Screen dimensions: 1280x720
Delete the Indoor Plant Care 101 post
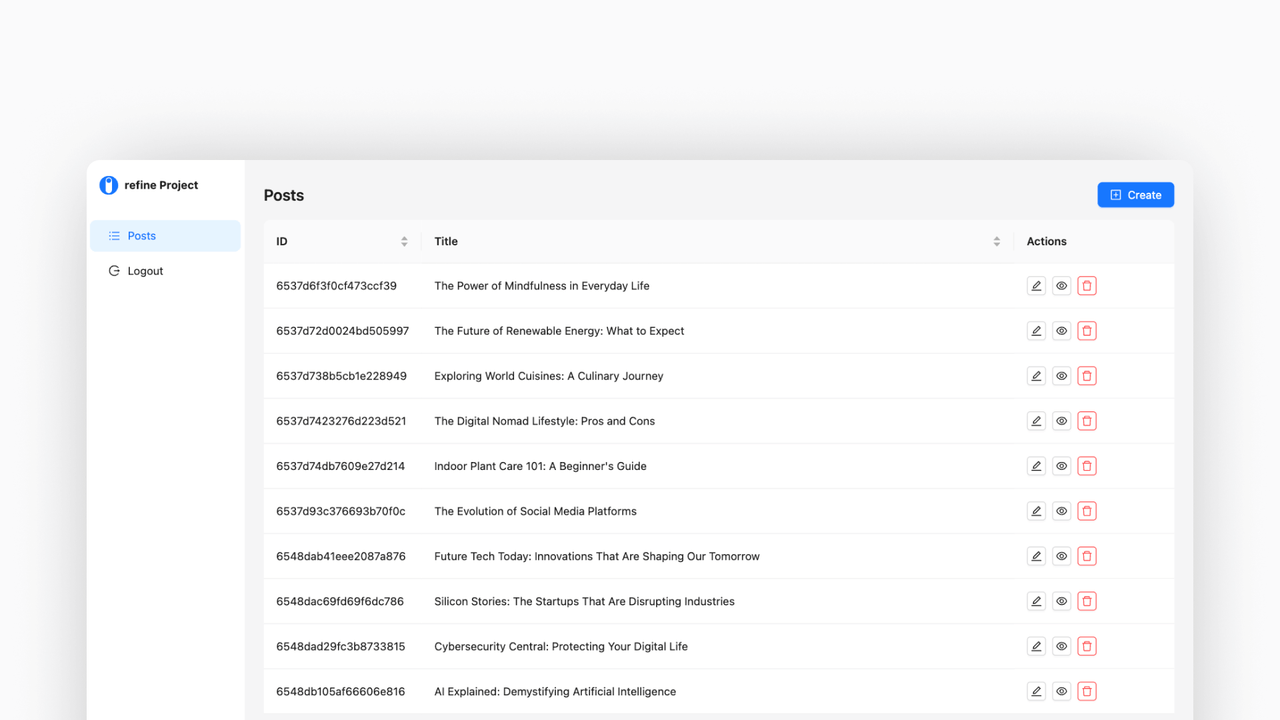(1087, 466)
